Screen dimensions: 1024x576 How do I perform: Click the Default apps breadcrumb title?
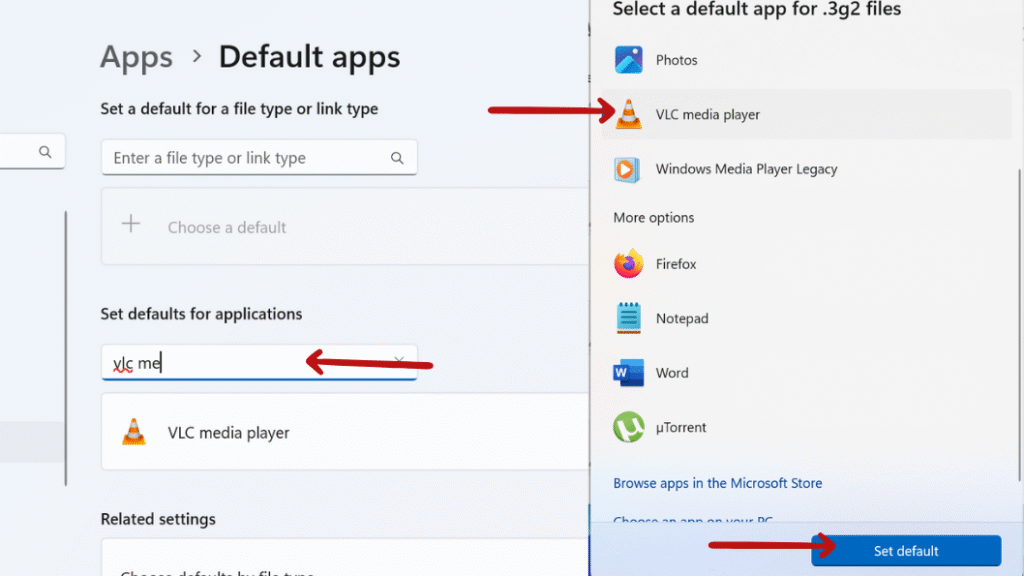pyautogui.click(x=309, y=57)
